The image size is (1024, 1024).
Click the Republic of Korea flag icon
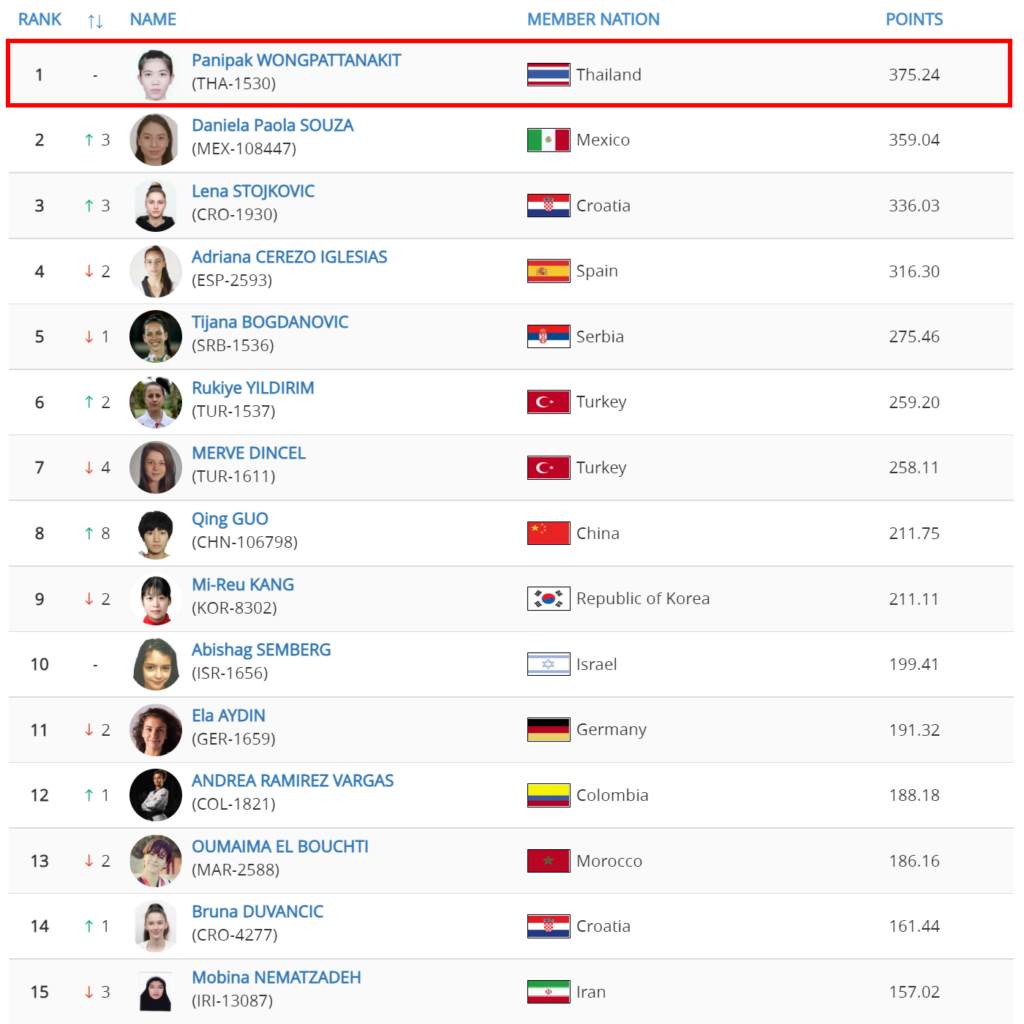549,598
